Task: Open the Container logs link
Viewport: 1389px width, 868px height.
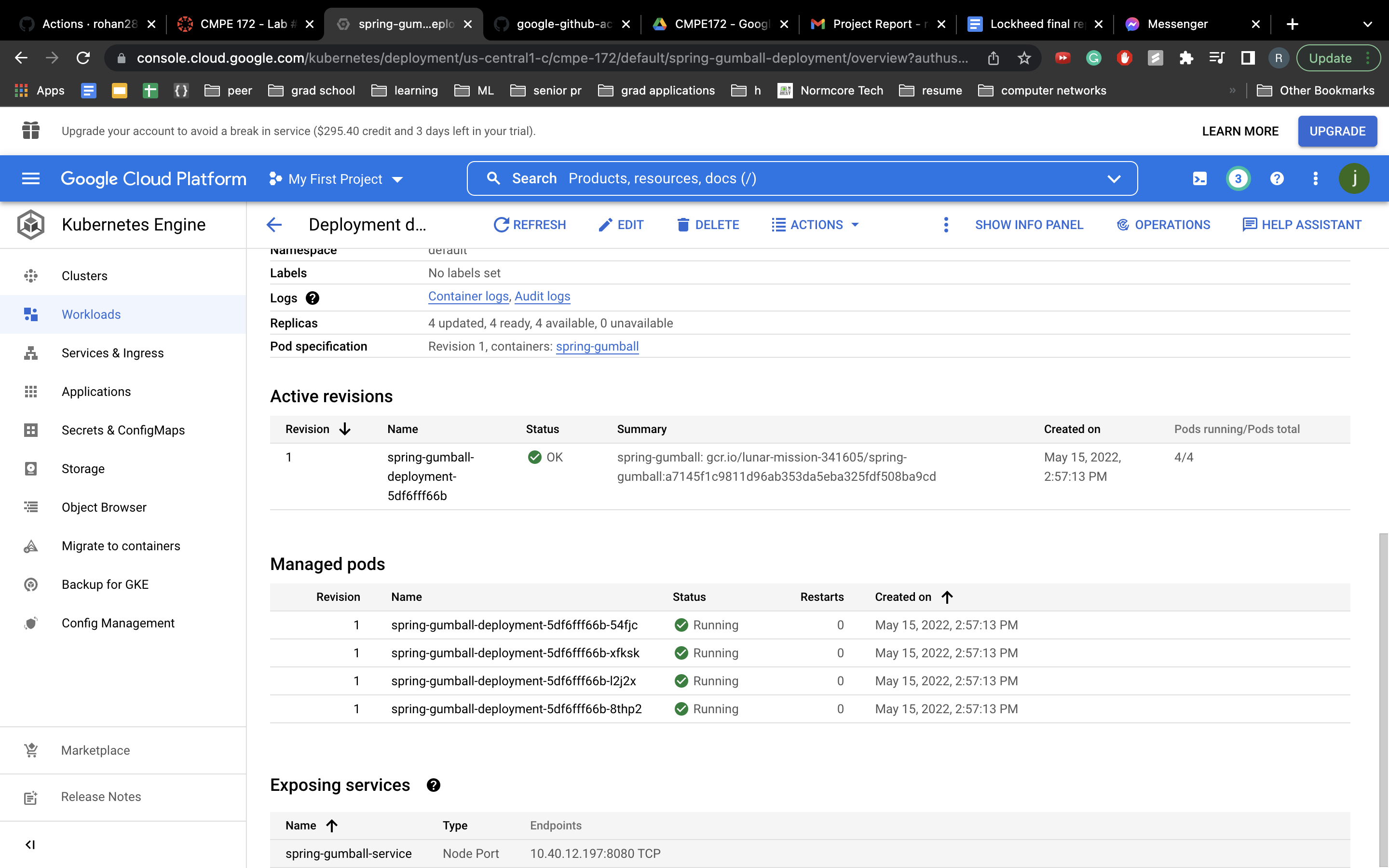Action: [x=468, y=296]
